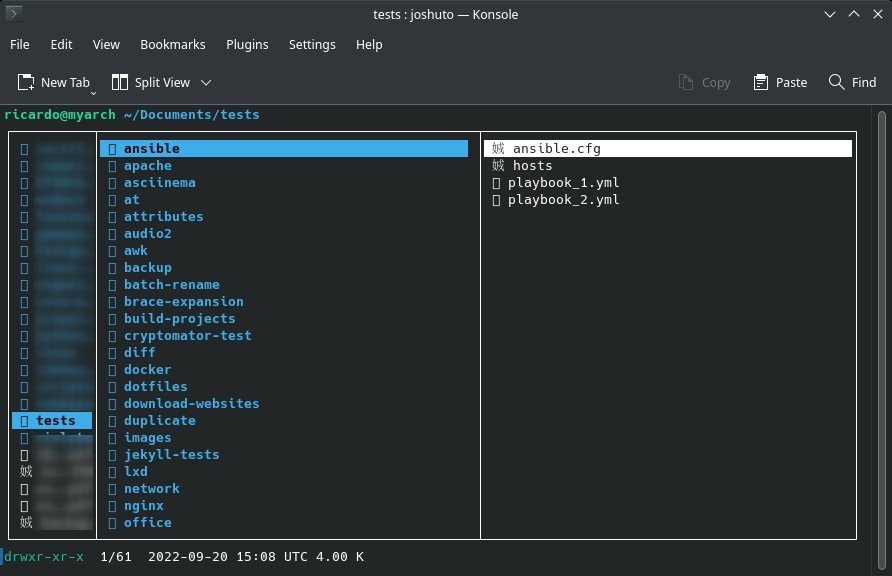This screenshot has height=576, width=892.
Task: Click the playbook_2.yml file name
Action: [564, 200]
